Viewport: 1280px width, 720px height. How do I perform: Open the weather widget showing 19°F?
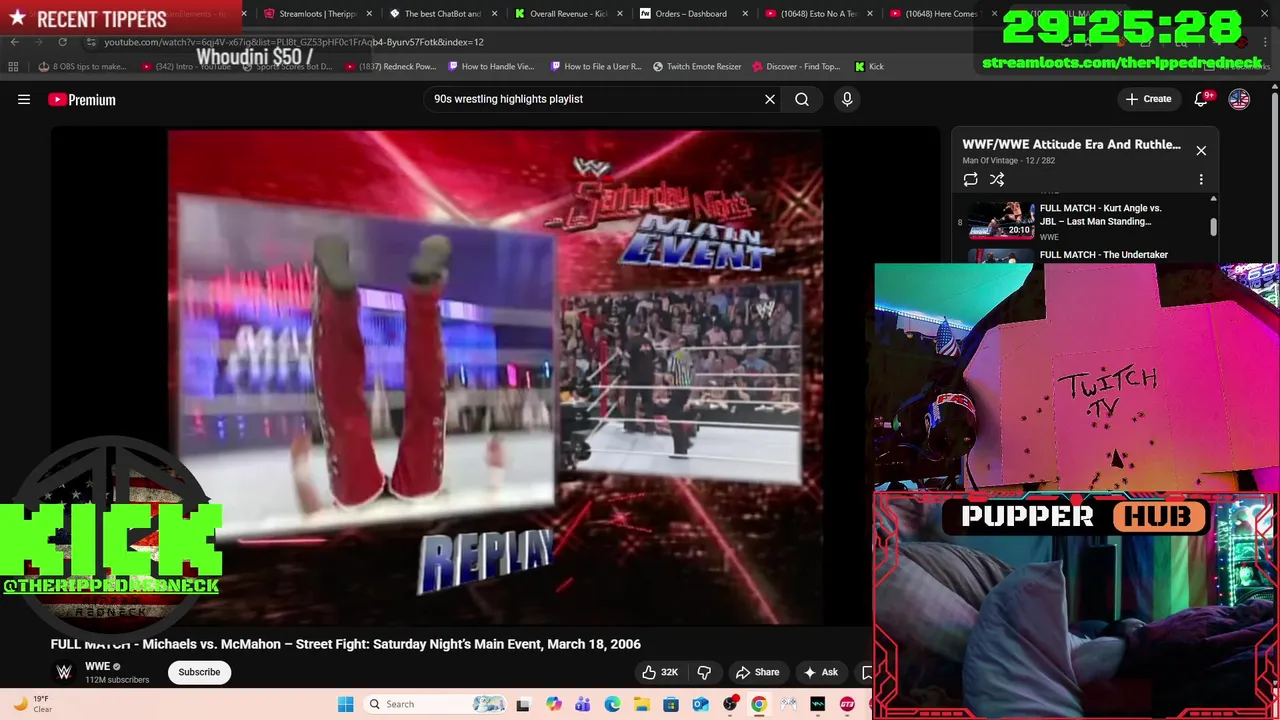pos(32,704)
